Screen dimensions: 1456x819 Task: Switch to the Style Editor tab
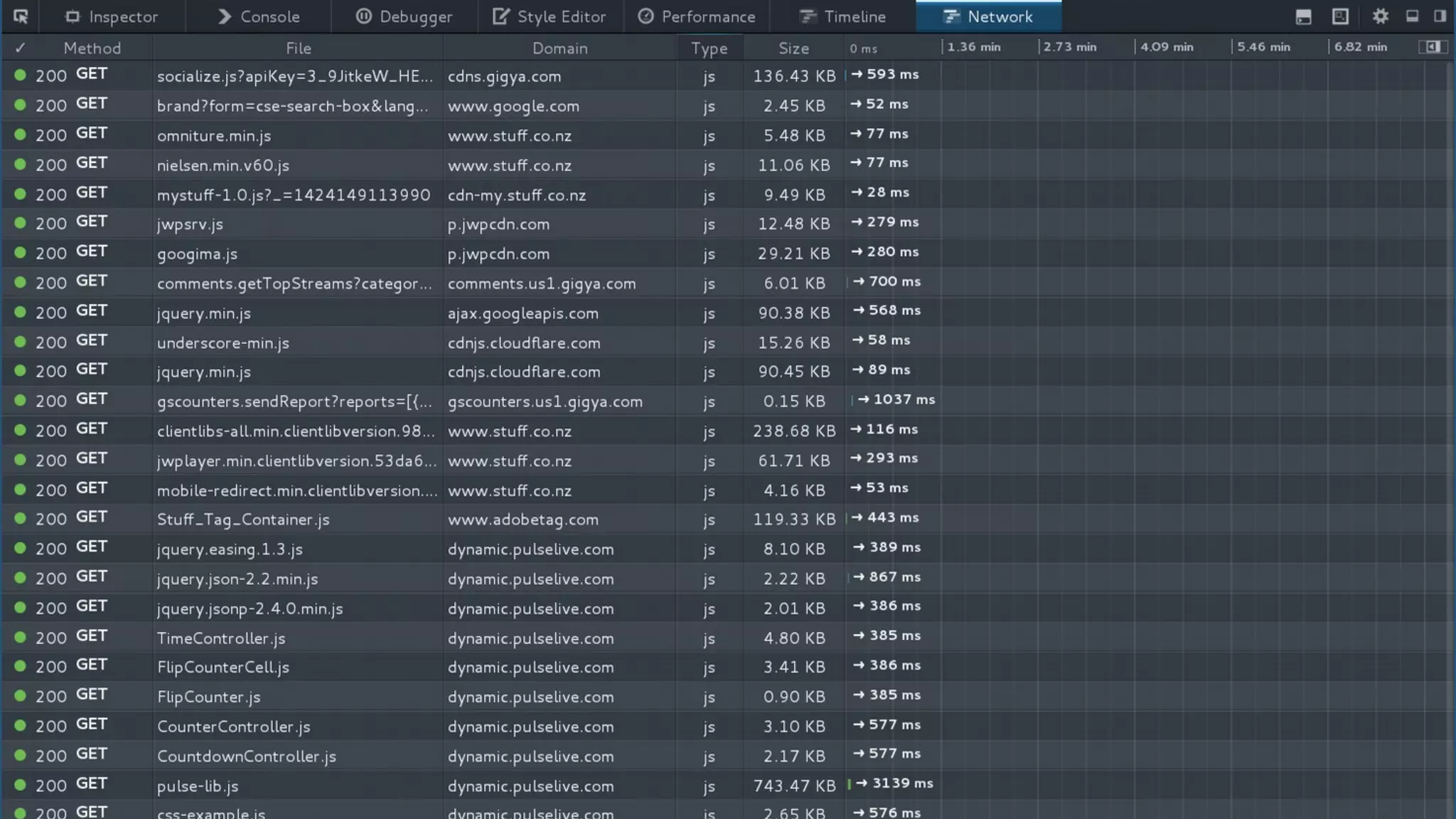[x=549, y=16]
